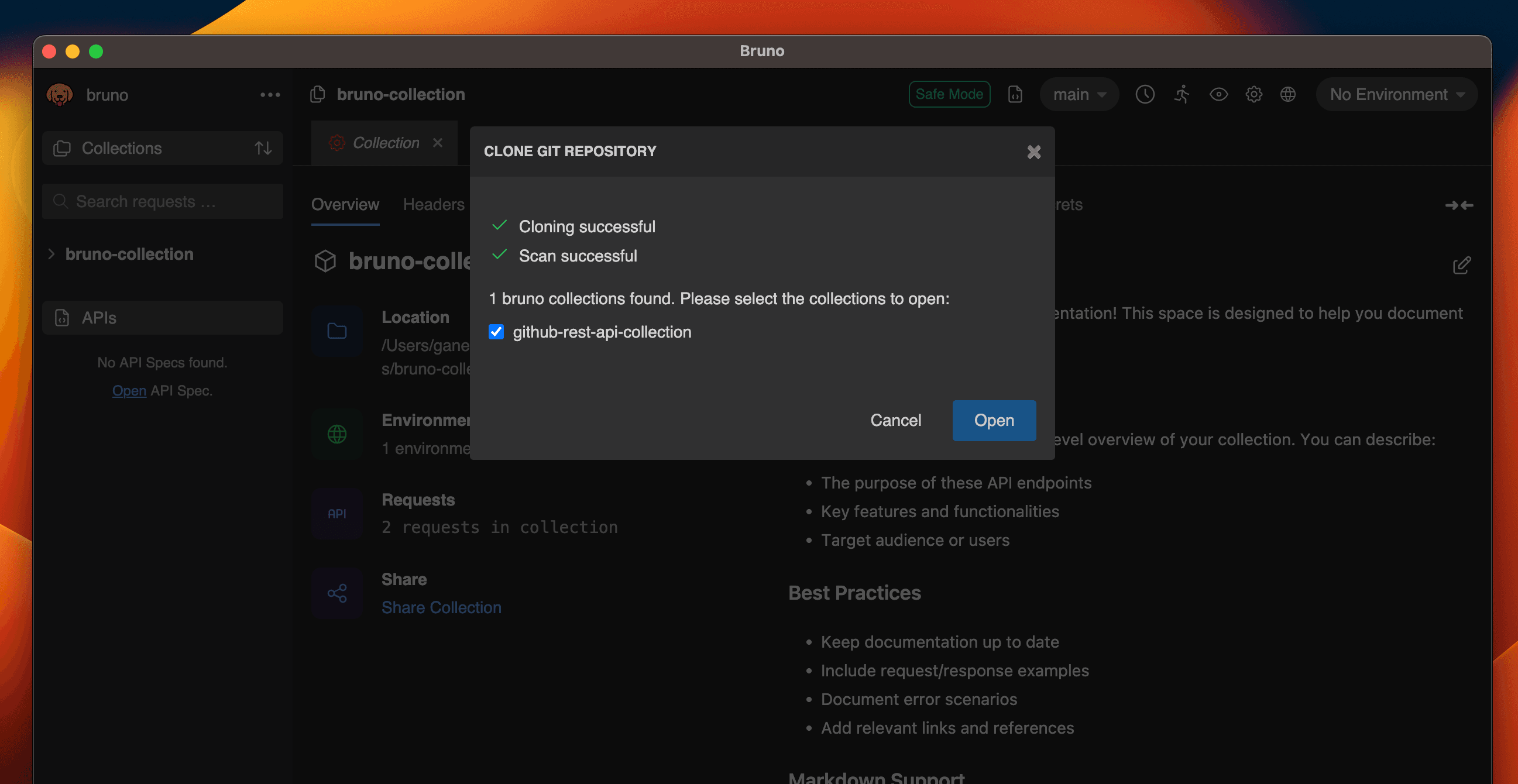Viewport: 1518px width, 784px height.
Task: Switch to the Overview tab
Action: click(x=345, y=204)
